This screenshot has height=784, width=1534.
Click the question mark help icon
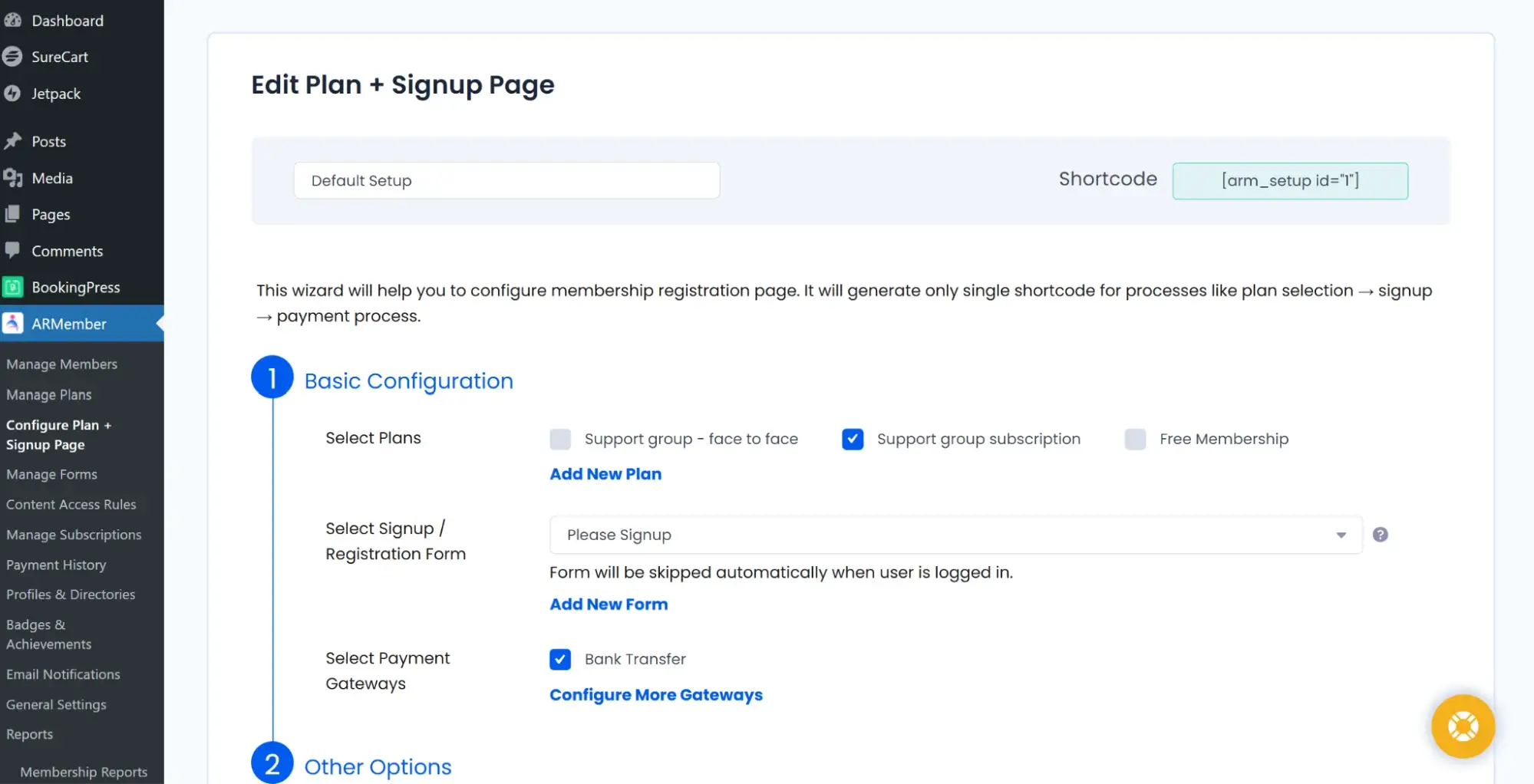coord(1380,535)
